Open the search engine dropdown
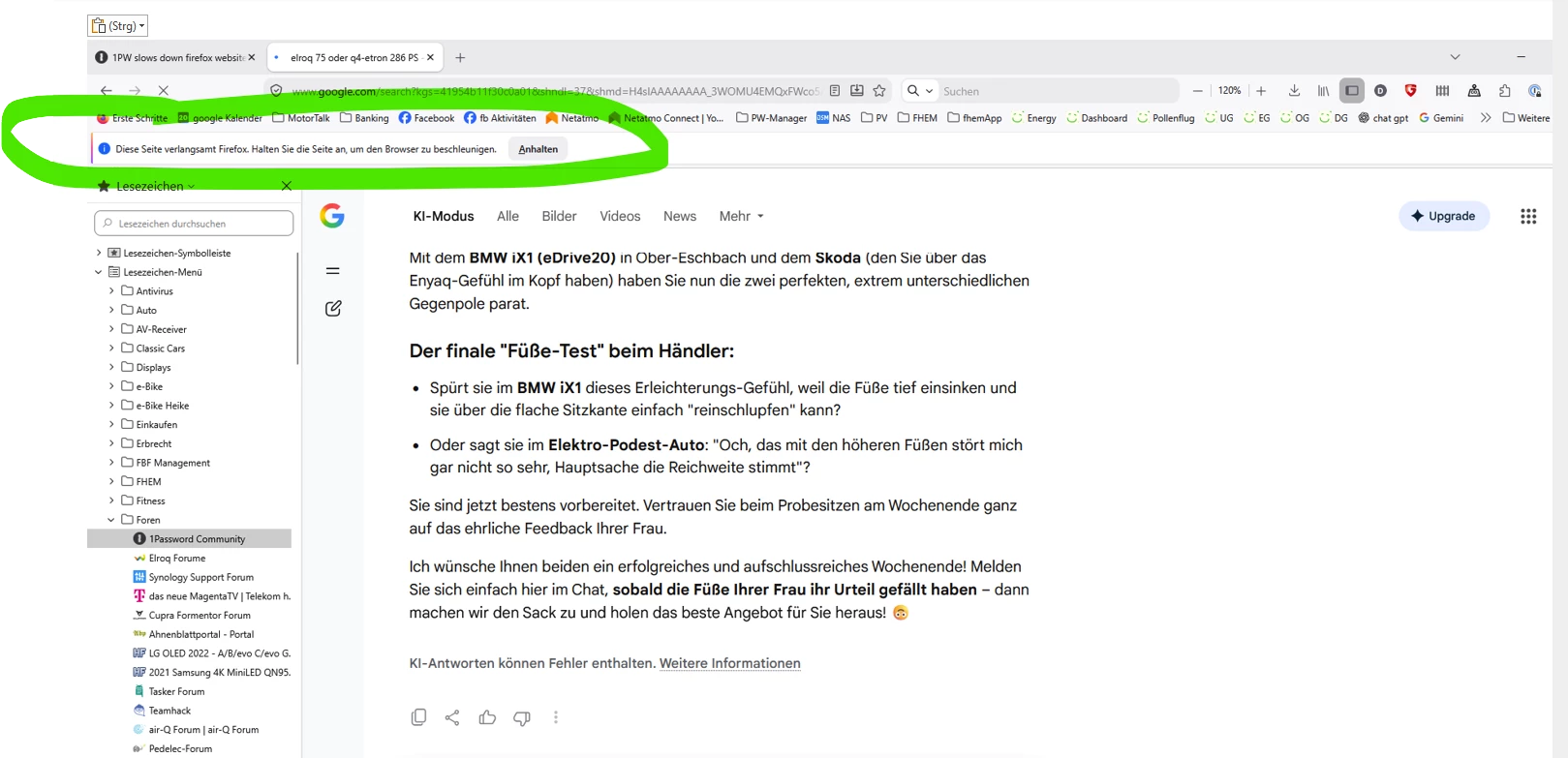Image resolution: width=1568 pixels, height=758 pixels. (x=920, y=91)
